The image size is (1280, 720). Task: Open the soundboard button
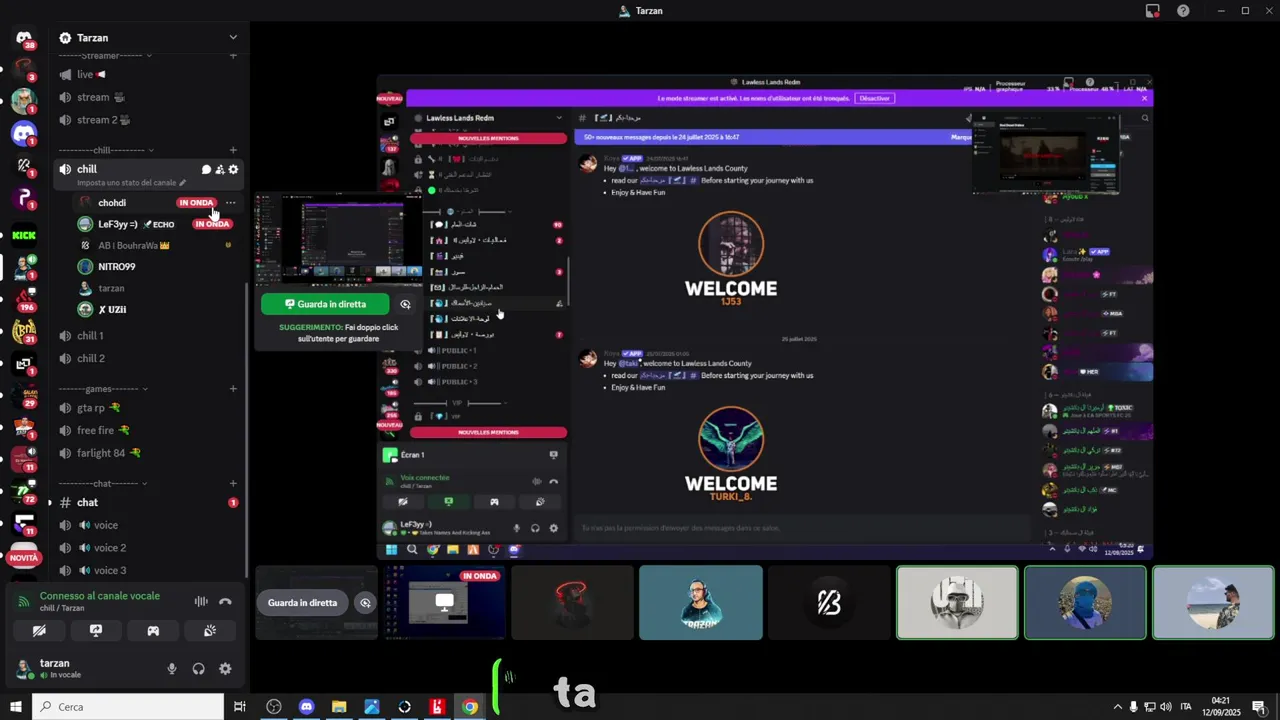209,631
